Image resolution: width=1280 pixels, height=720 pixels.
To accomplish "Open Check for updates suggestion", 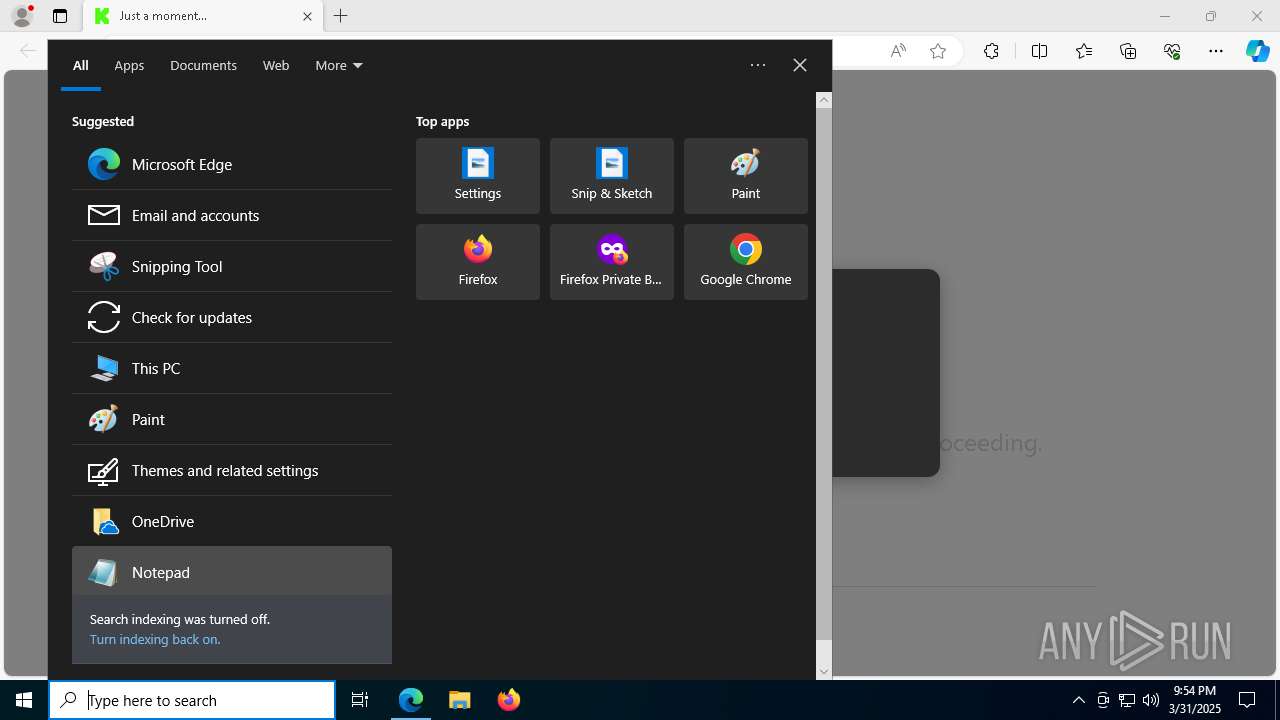I will tap(232, 317).
